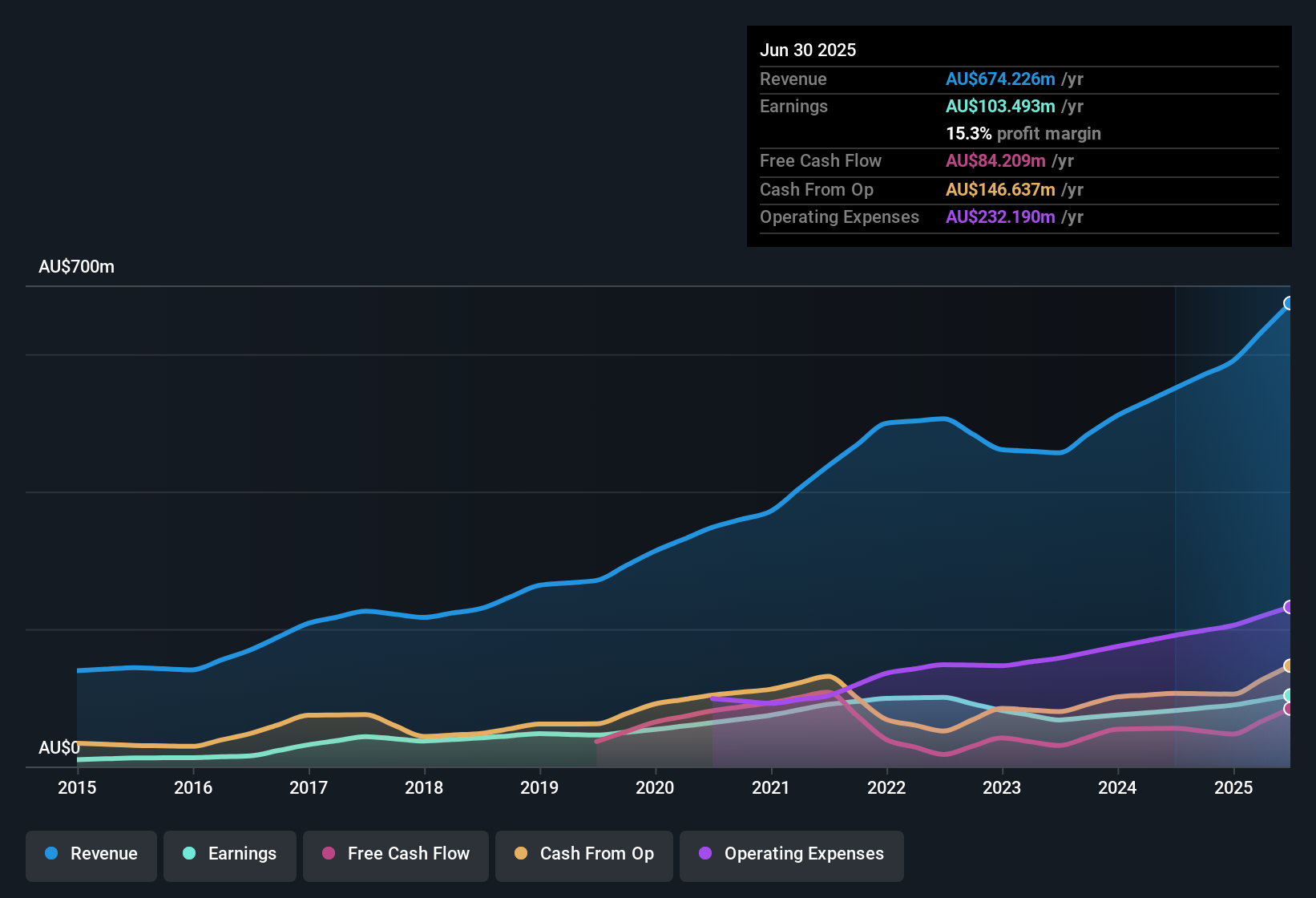Click the 15.3% profit margin text

point(1023,133)
